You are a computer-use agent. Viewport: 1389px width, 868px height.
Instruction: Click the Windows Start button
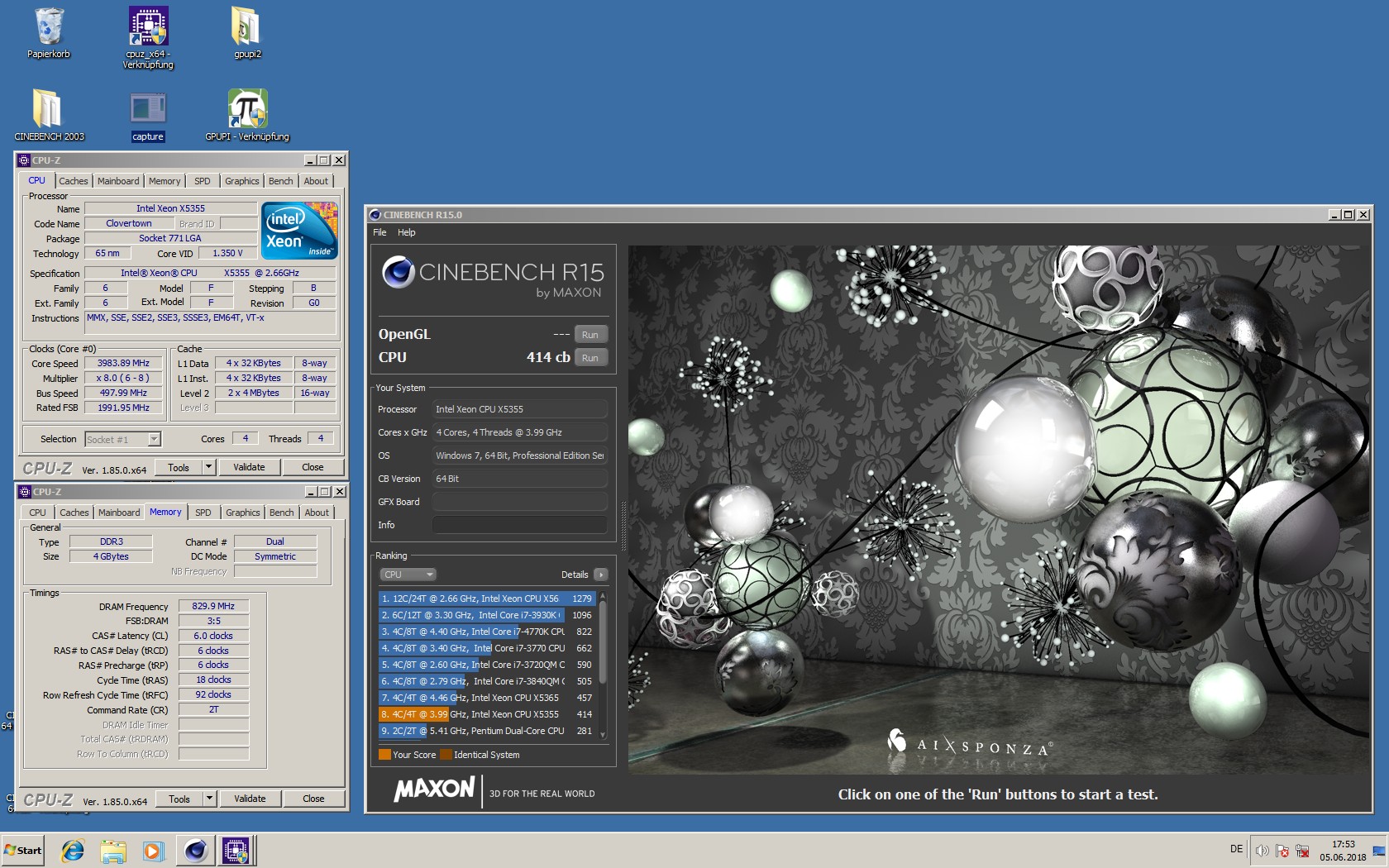(22, 851)
